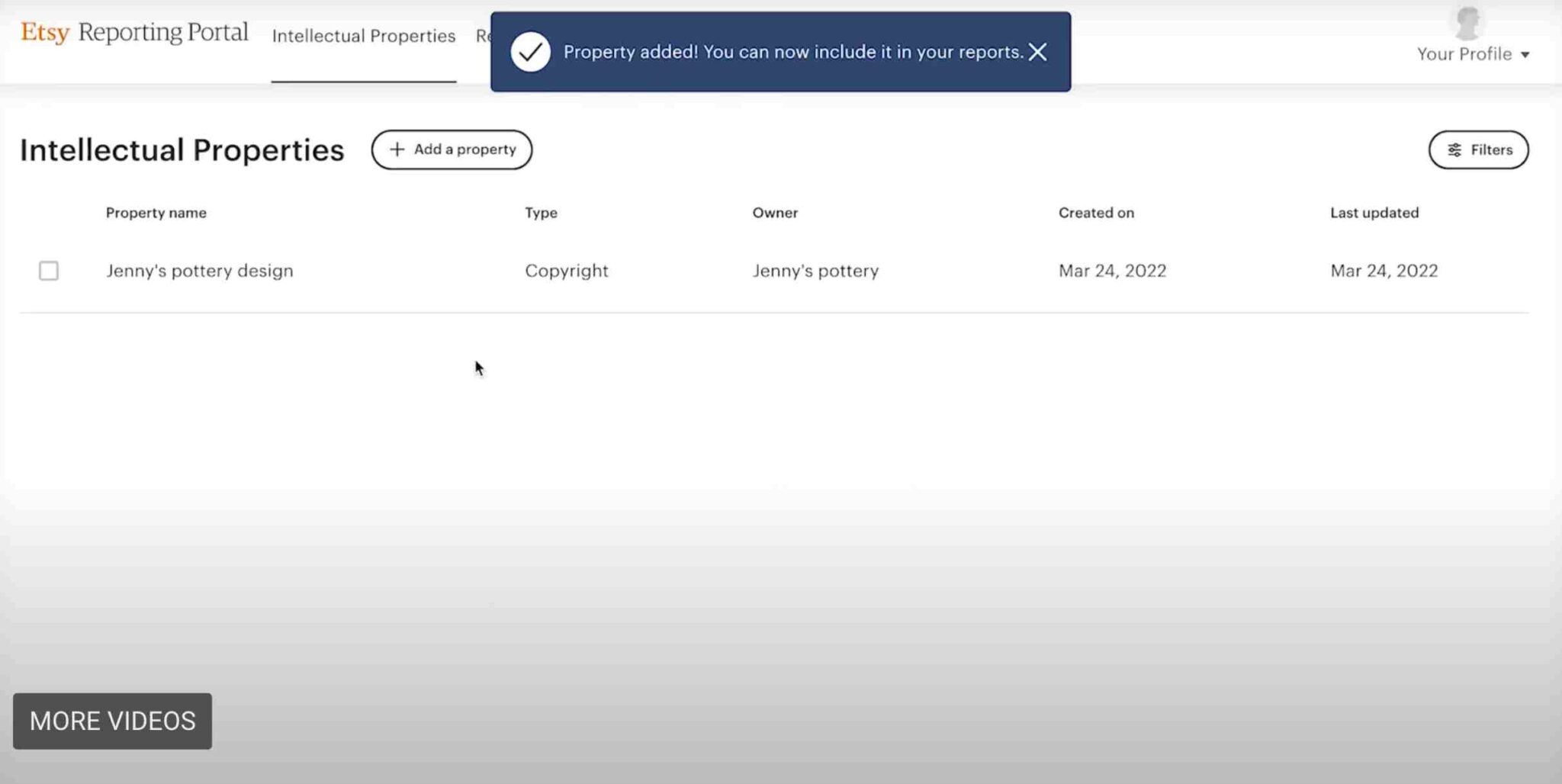Click the Etsy logo text

45,33
